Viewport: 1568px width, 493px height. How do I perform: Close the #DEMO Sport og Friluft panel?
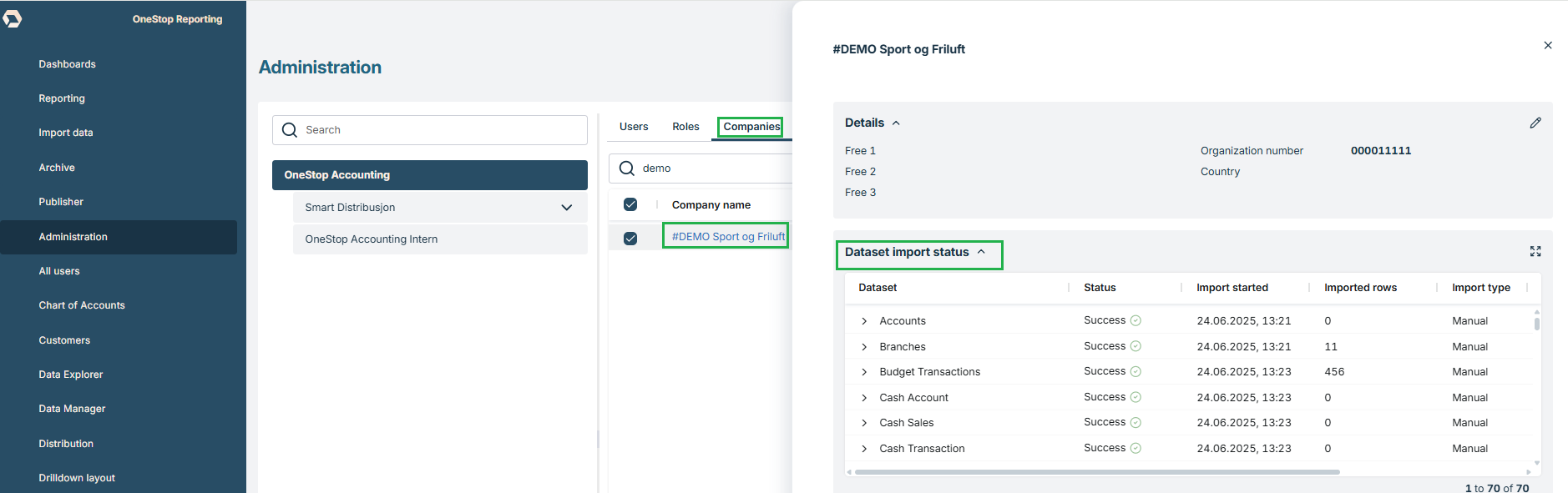[1548, 45]
